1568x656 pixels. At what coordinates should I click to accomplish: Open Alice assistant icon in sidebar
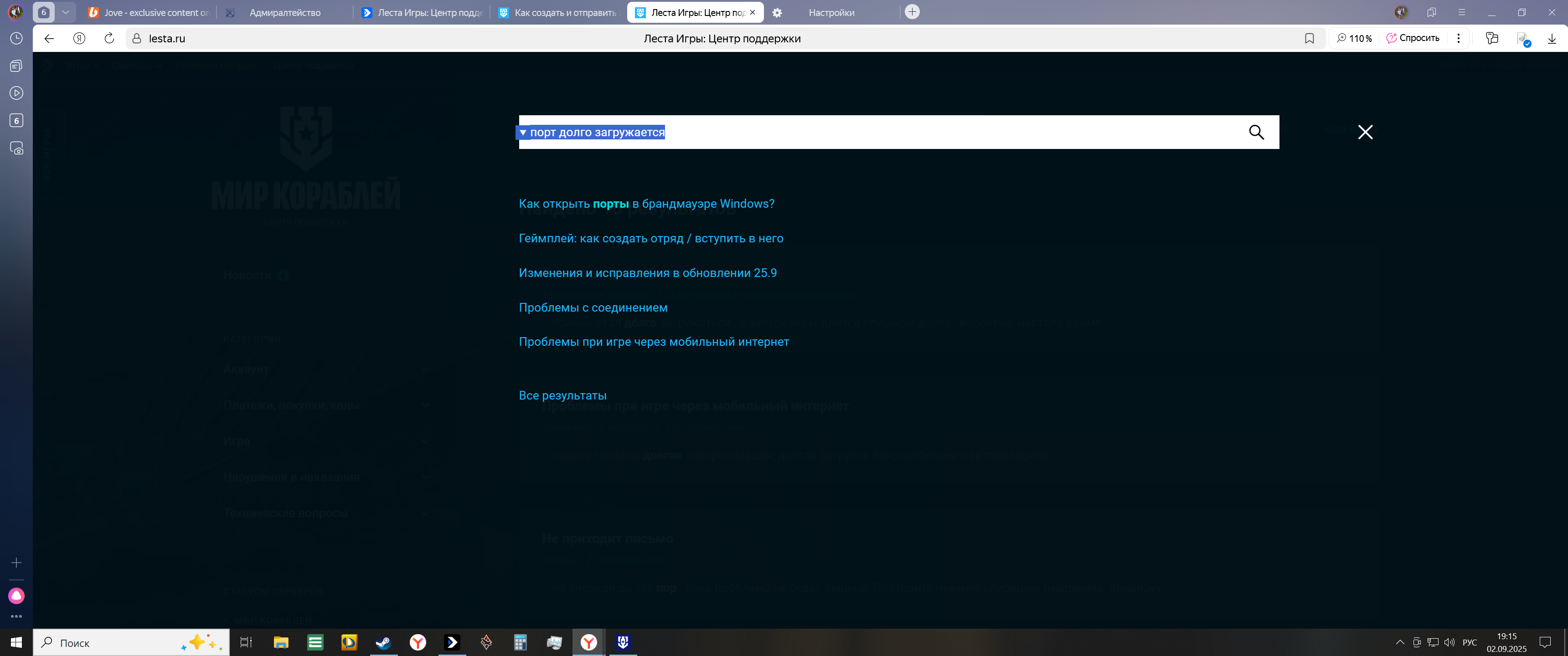click(x=16, y=596)
